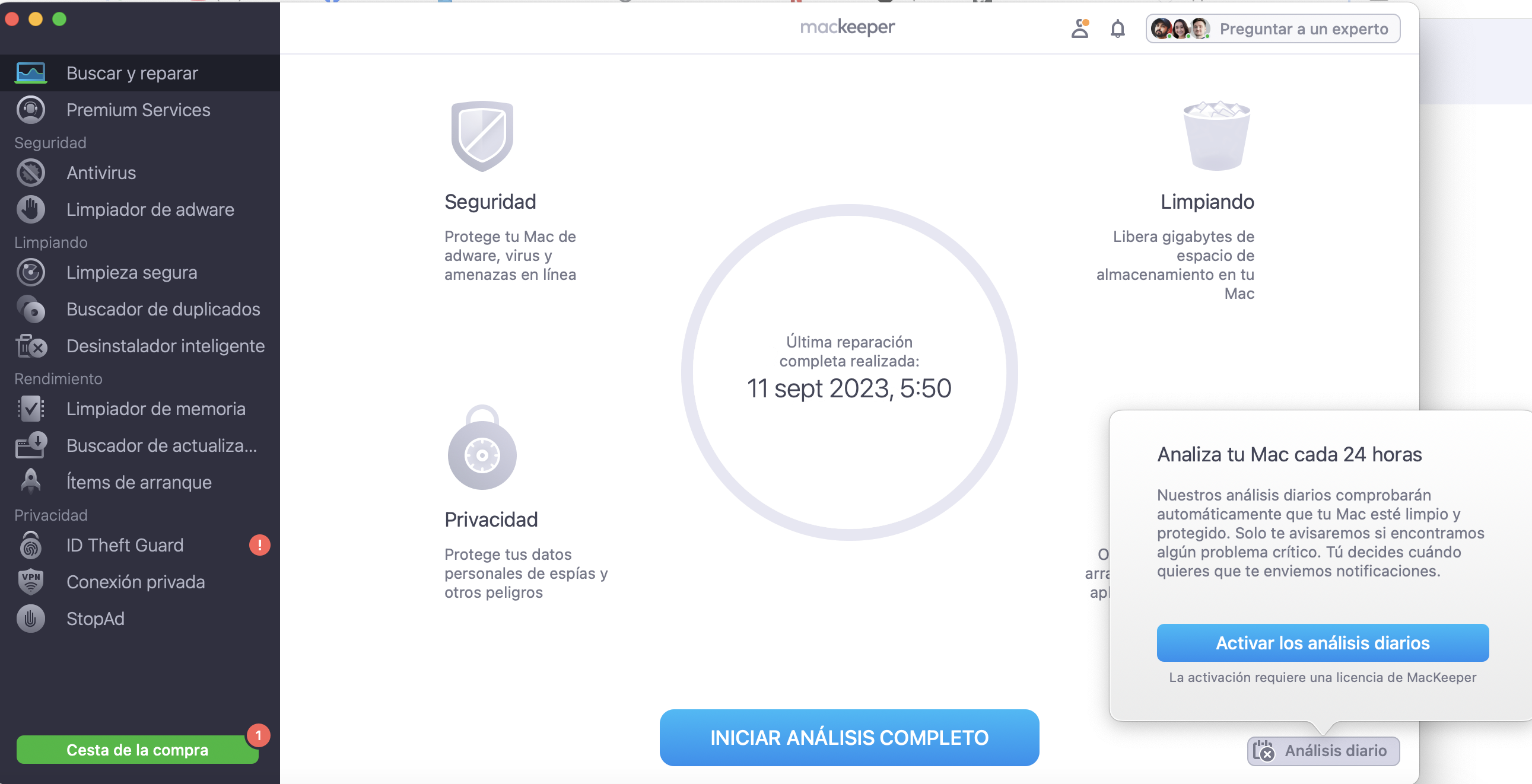1532x784 pixels.
Task: Click the ID Theft Guard fingerprint icon
Action: click(30, 545)
